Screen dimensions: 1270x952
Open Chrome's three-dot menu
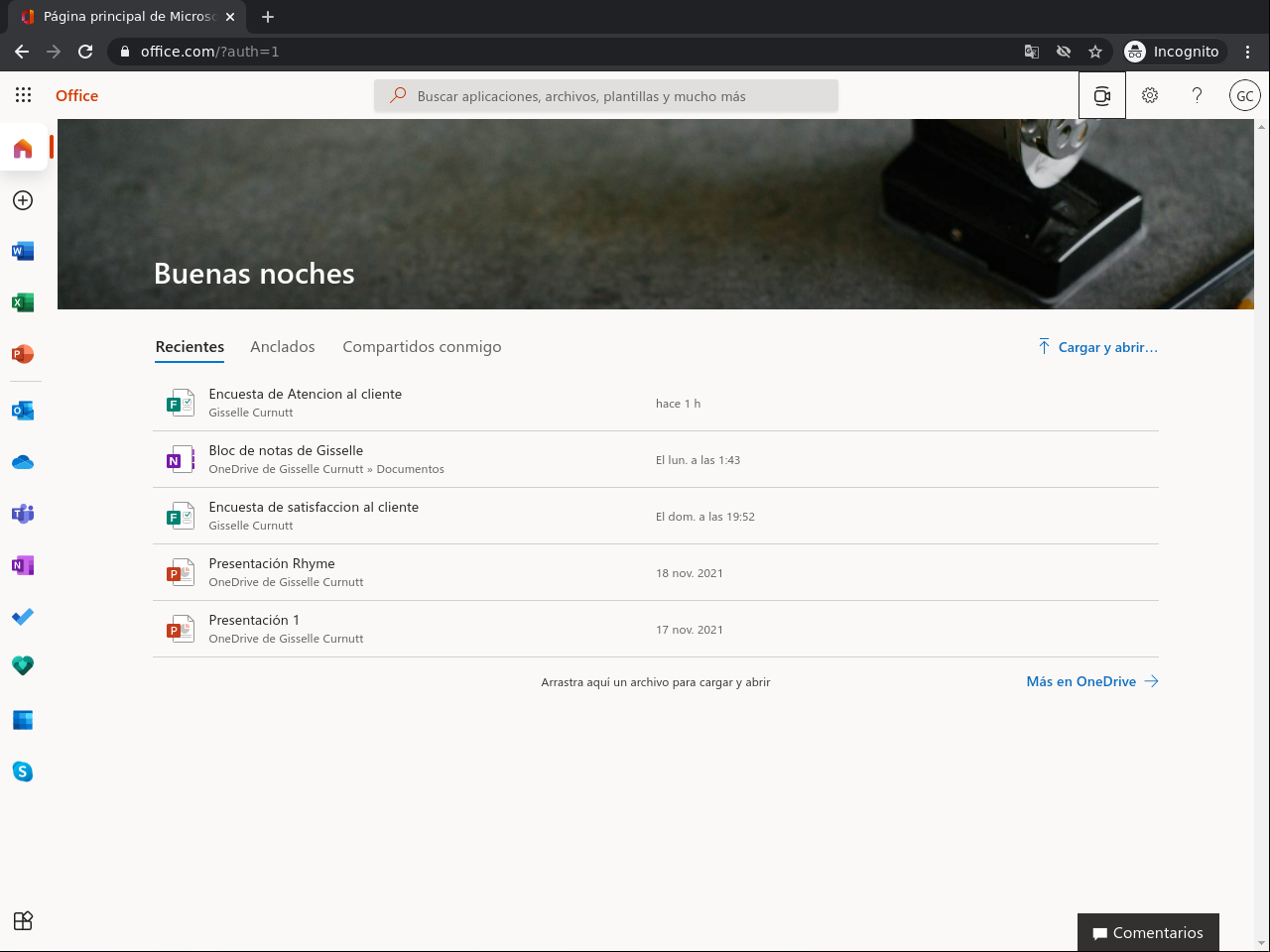point(1248,52)
